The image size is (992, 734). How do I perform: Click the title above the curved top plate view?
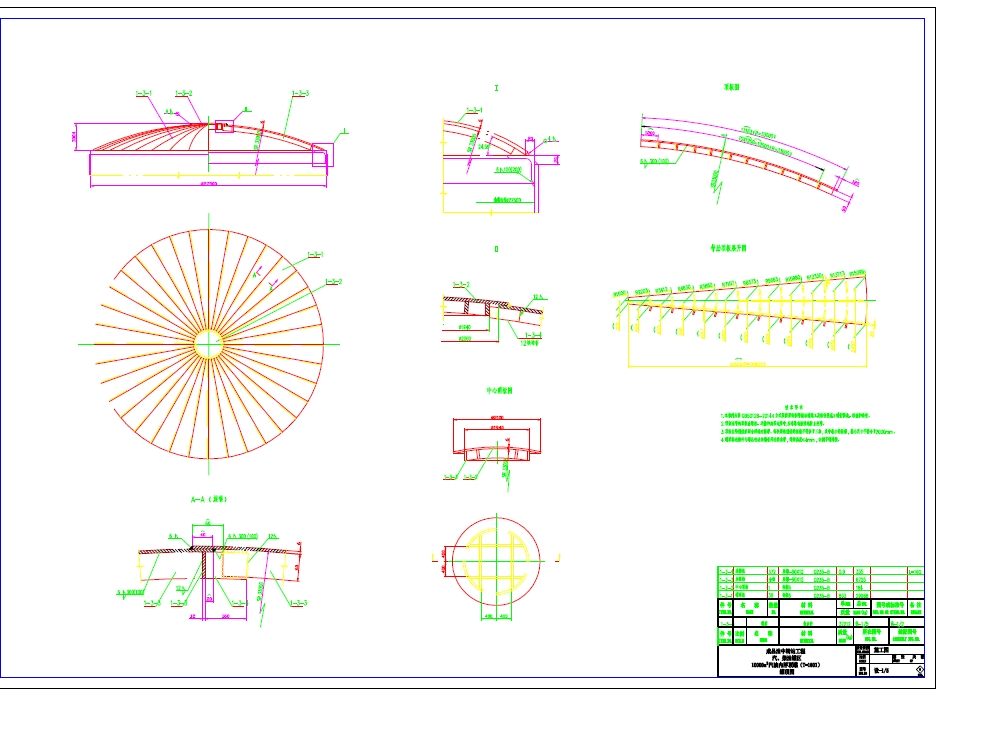[731, 87]
